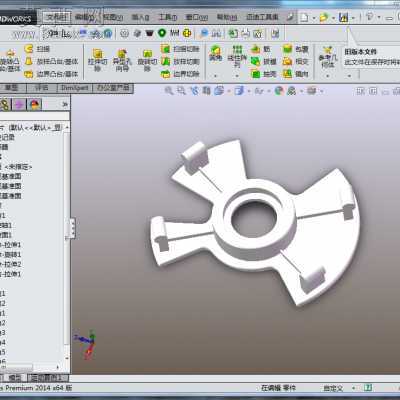The image size is (400, 400).
Task: Click the 拔模 (Draft) icon
Action: (x=255, y=61)
